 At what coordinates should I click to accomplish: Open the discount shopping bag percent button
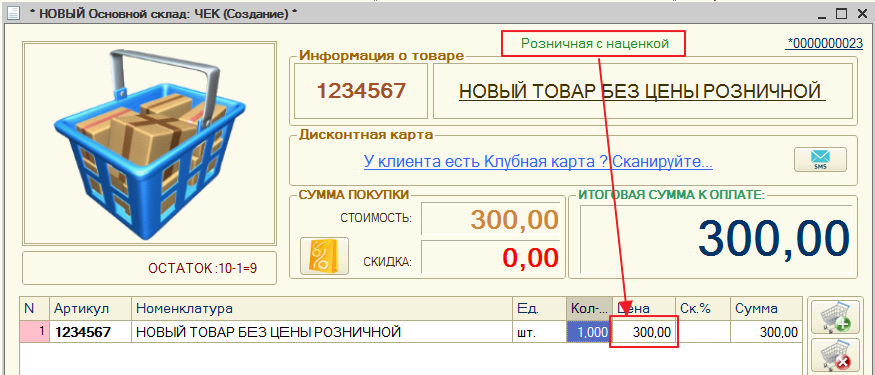click(x=324, y=256)
